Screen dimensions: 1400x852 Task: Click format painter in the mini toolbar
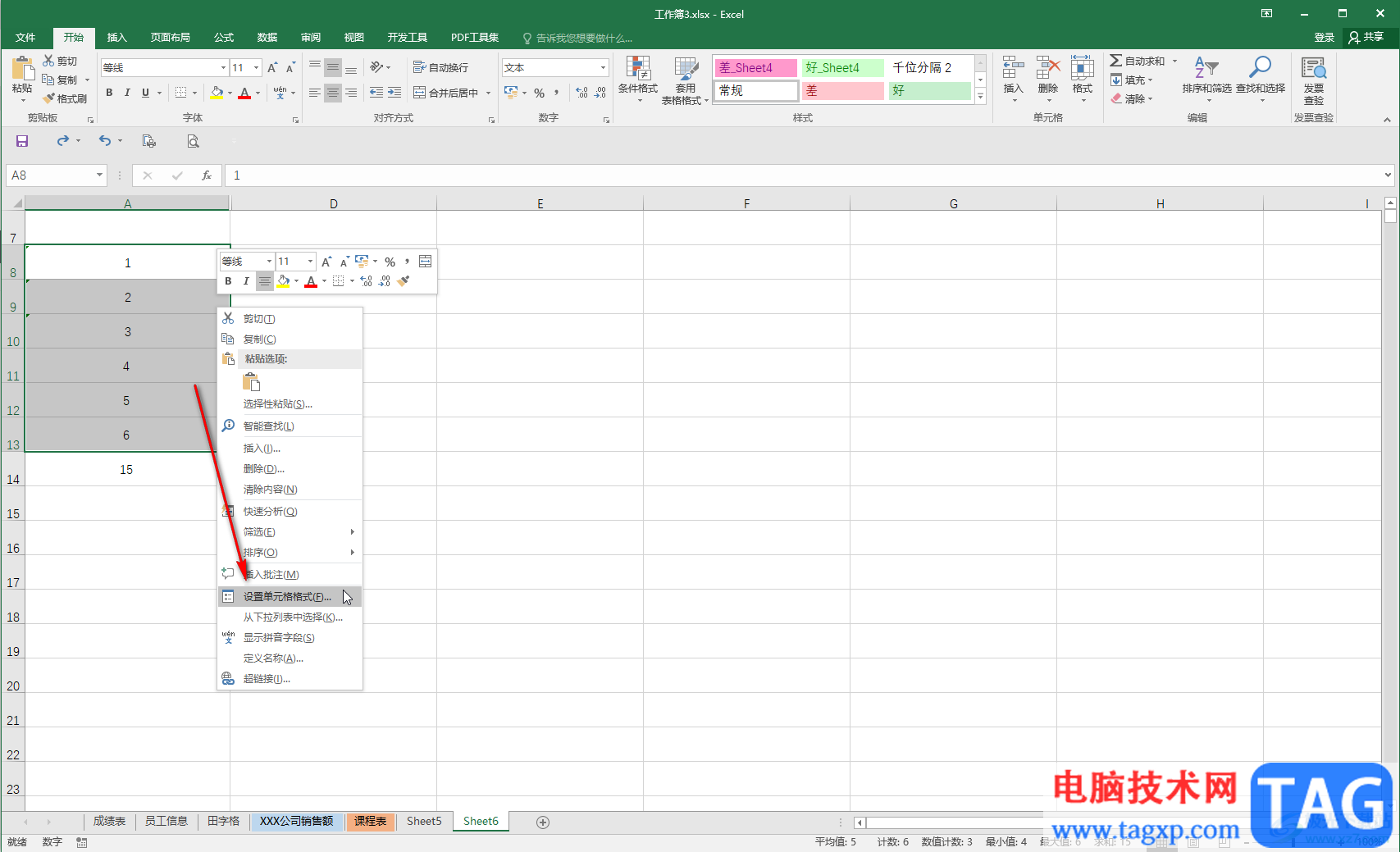404,281
